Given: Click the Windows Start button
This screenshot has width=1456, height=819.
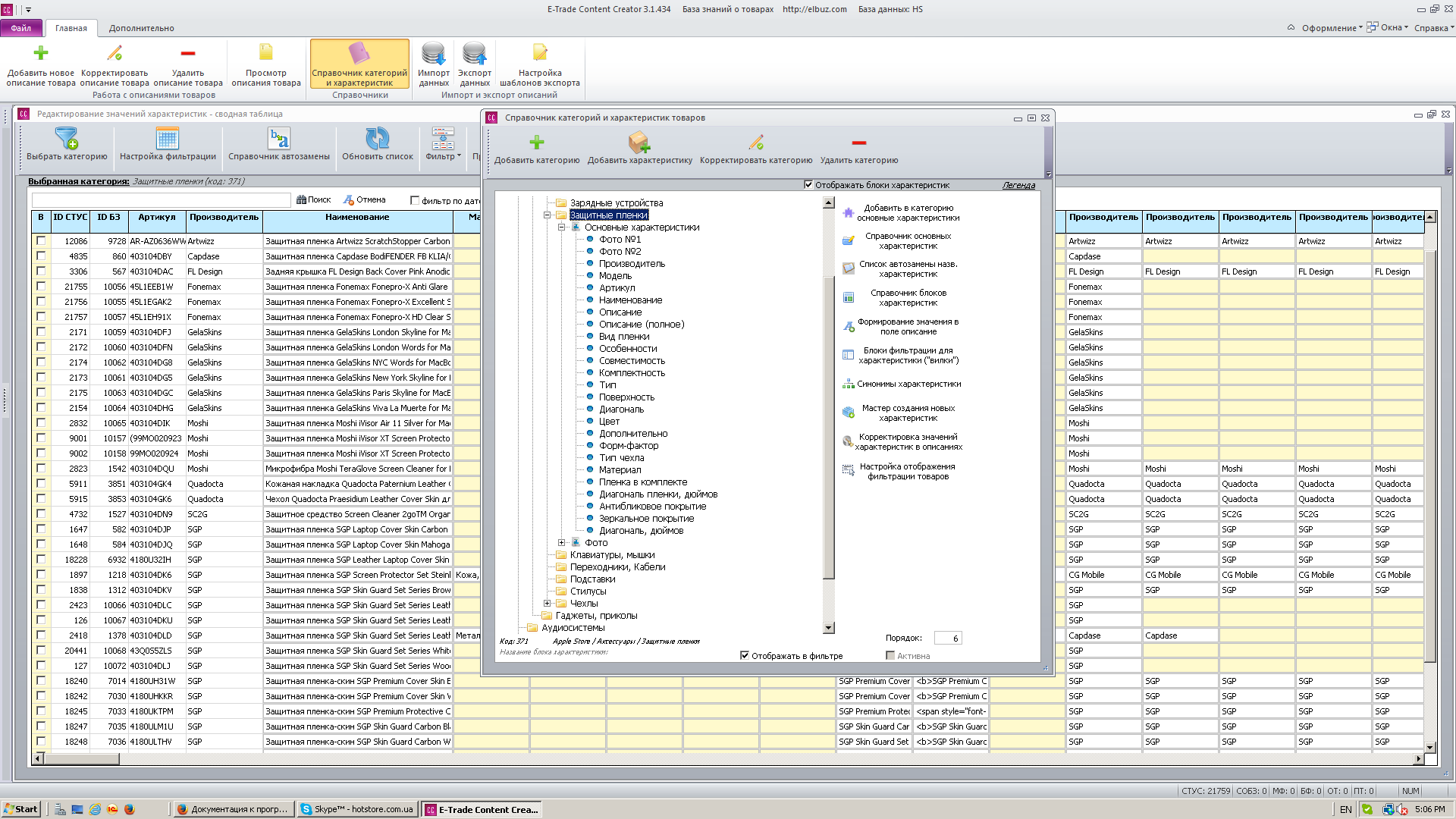Looking at the screenshot, I should [x=20, y=809].
